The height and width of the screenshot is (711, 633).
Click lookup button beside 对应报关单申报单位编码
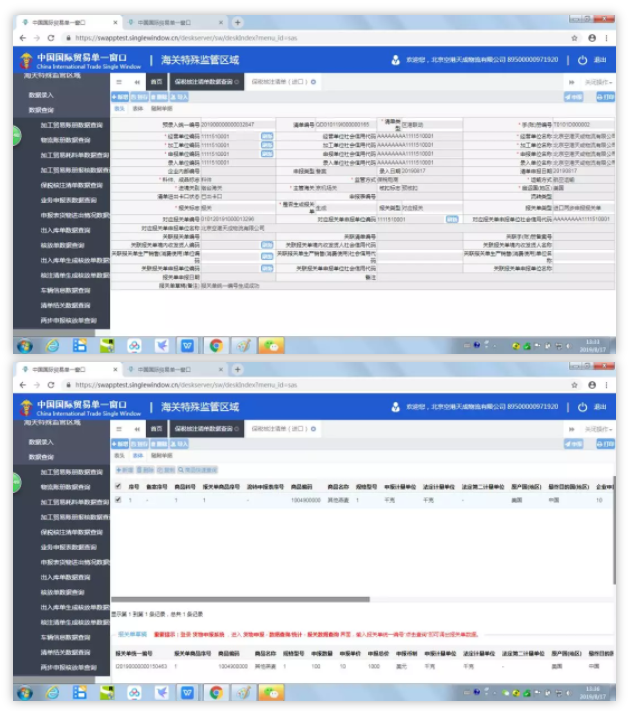452,219
